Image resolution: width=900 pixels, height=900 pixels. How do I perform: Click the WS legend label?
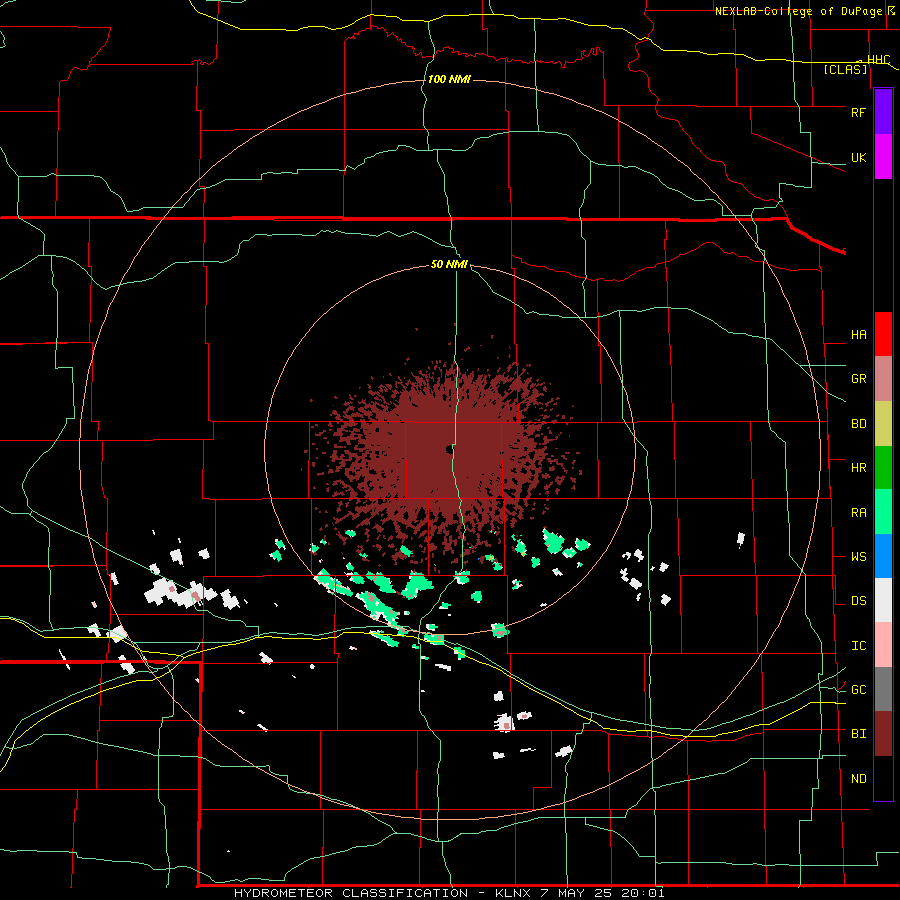(x=858, y=557)
